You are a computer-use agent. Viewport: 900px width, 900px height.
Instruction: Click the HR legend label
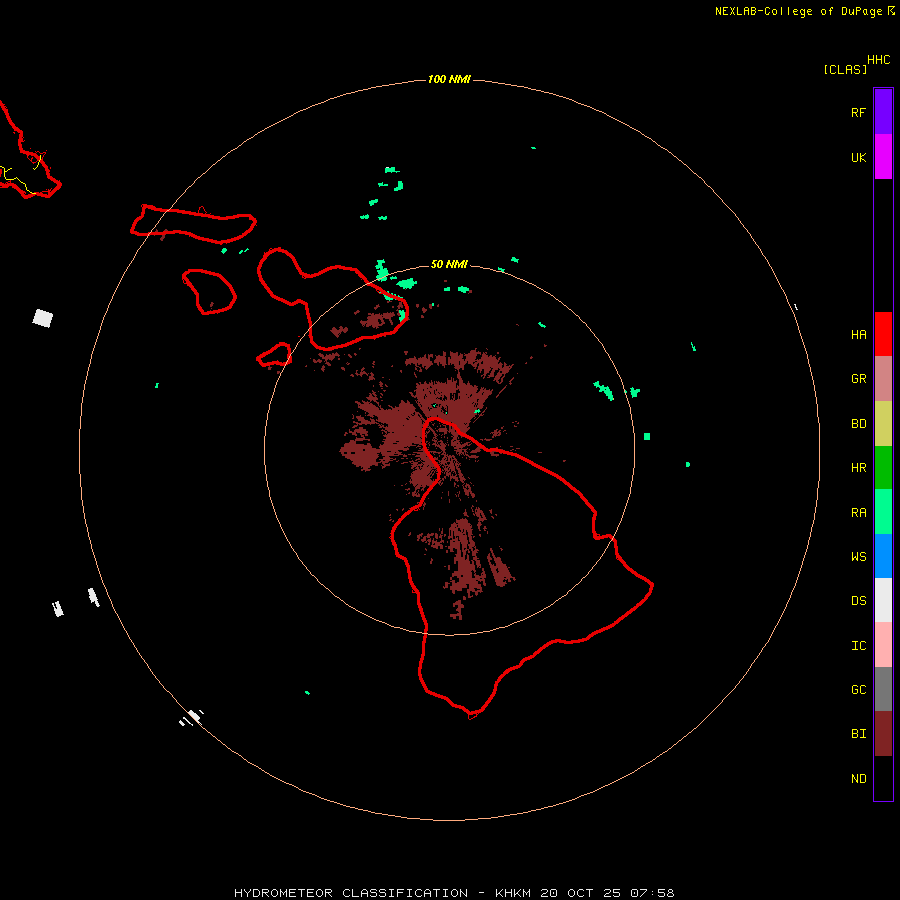pyautogui.click(x=858, y=468)
